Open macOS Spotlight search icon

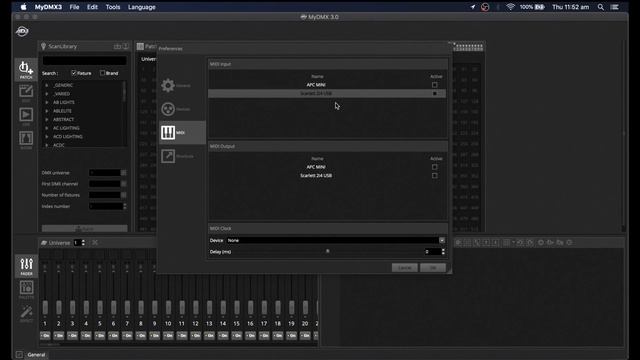click(600, 7)
